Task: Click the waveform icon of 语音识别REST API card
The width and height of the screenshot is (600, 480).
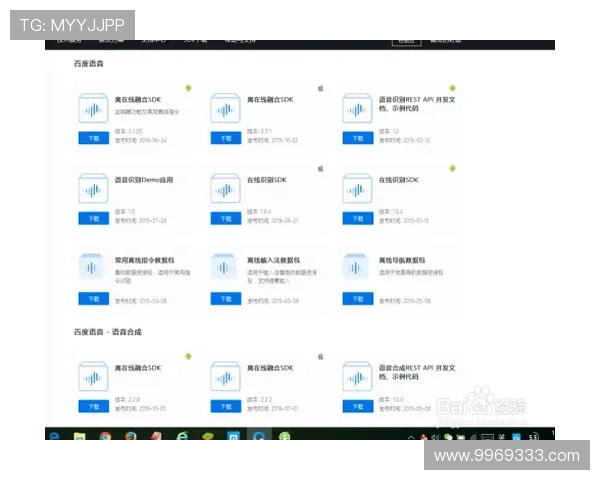Action: point(359,111)
